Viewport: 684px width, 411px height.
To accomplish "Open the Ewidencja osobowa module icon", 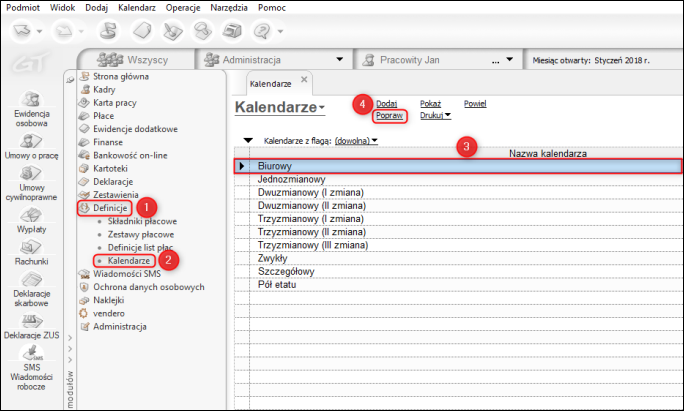I will coord(31,99).
